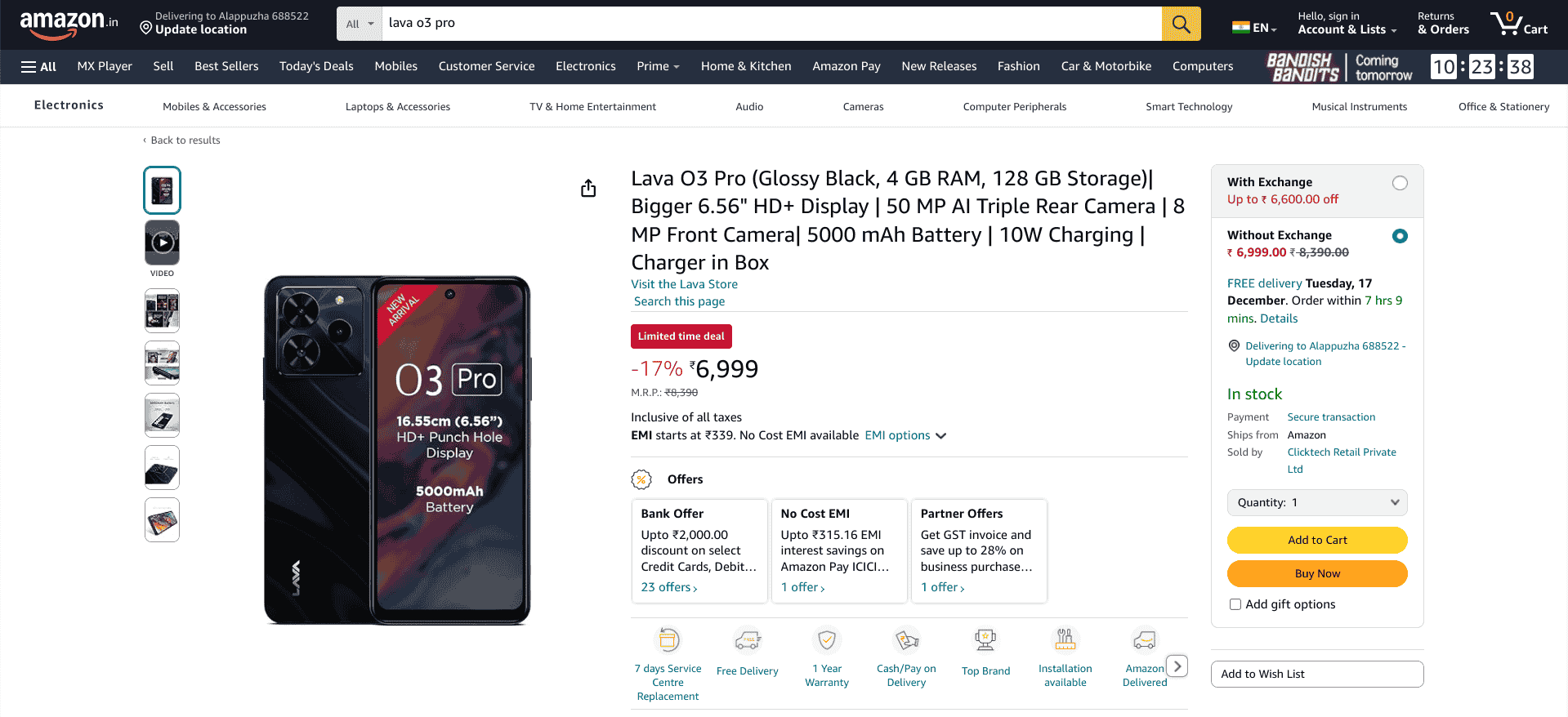Click the location pin to update delivery location
Image resolution: width=1568 pixels, height=717 pixels.
point(146,28)
